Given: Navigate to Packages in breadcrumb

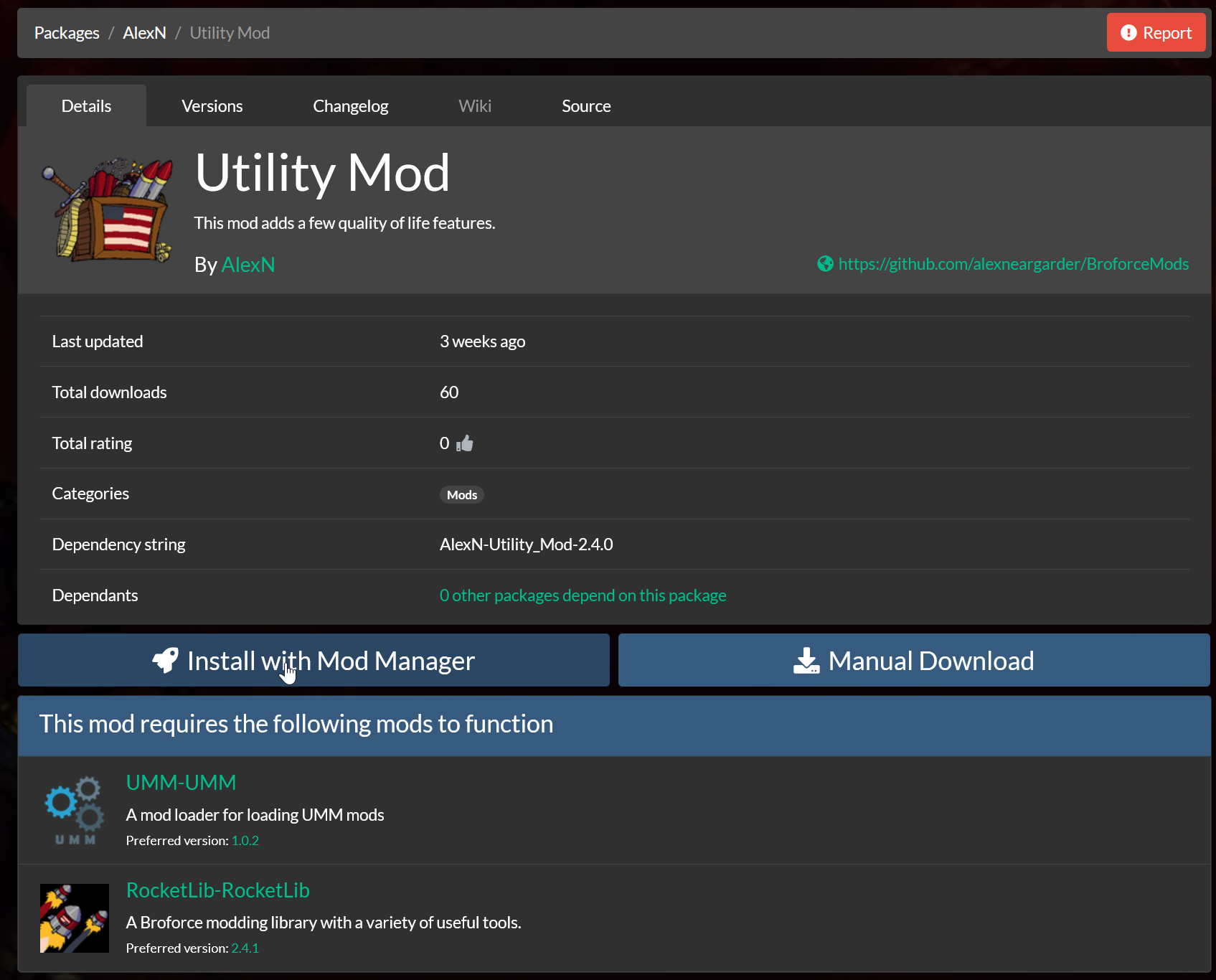Looking at the screenshot, I should tap(67, 33).
